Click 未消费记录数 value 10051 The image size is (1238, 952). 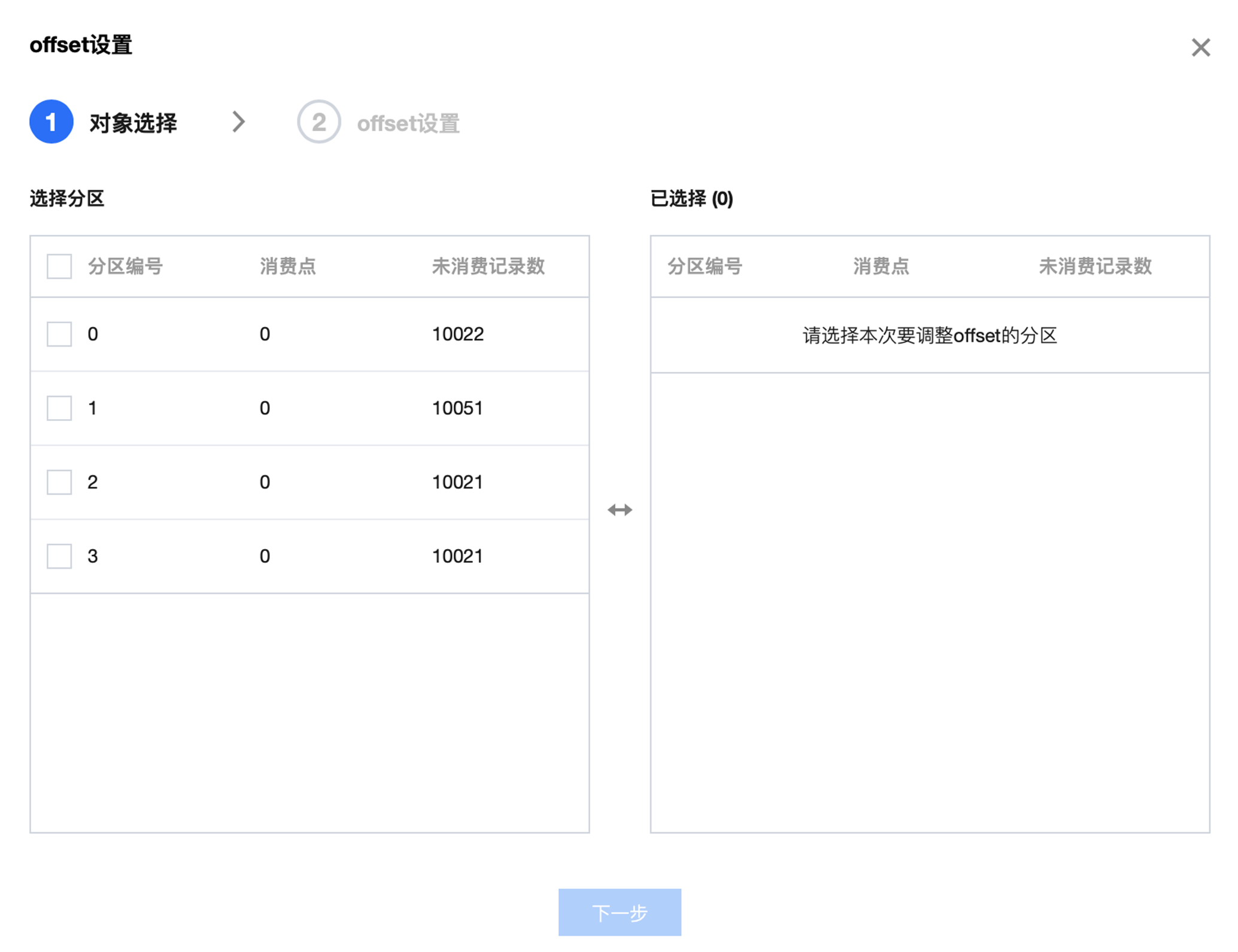click(x=457, y=408)
